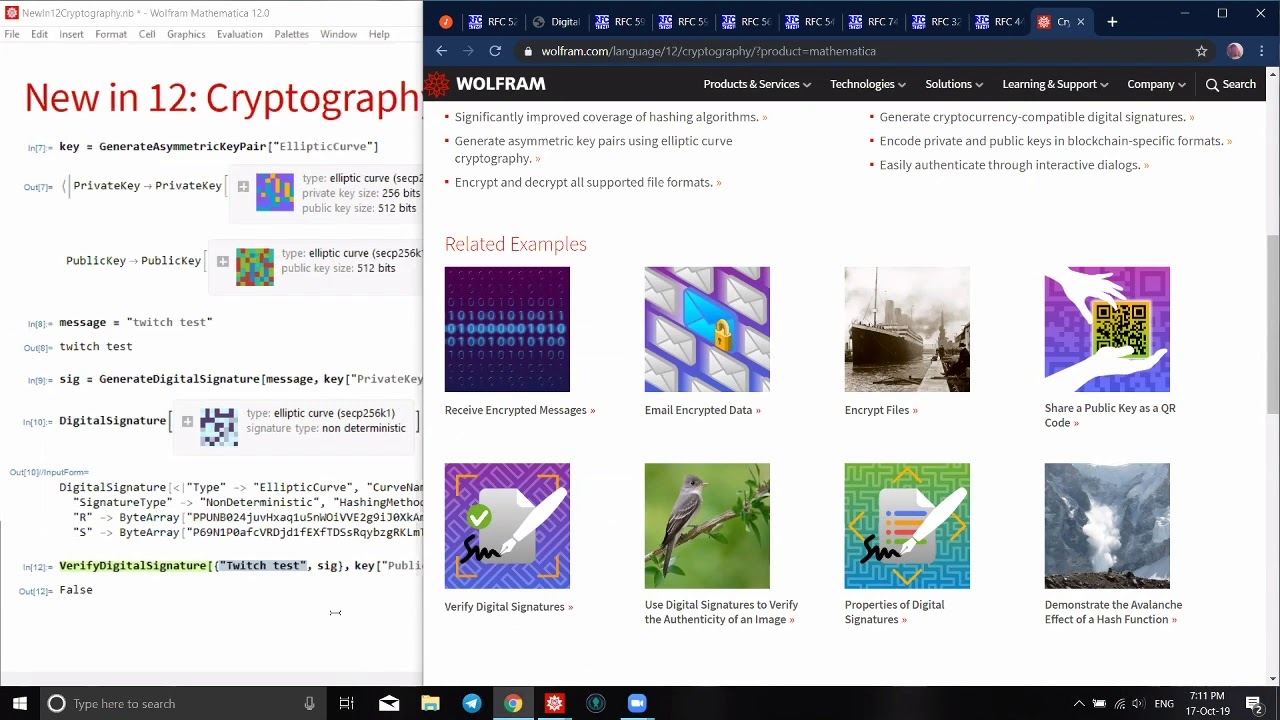This screenshot has height=720, width=1280.
Task: Open the File menu in Mathematica
Action: pos(12,34)
